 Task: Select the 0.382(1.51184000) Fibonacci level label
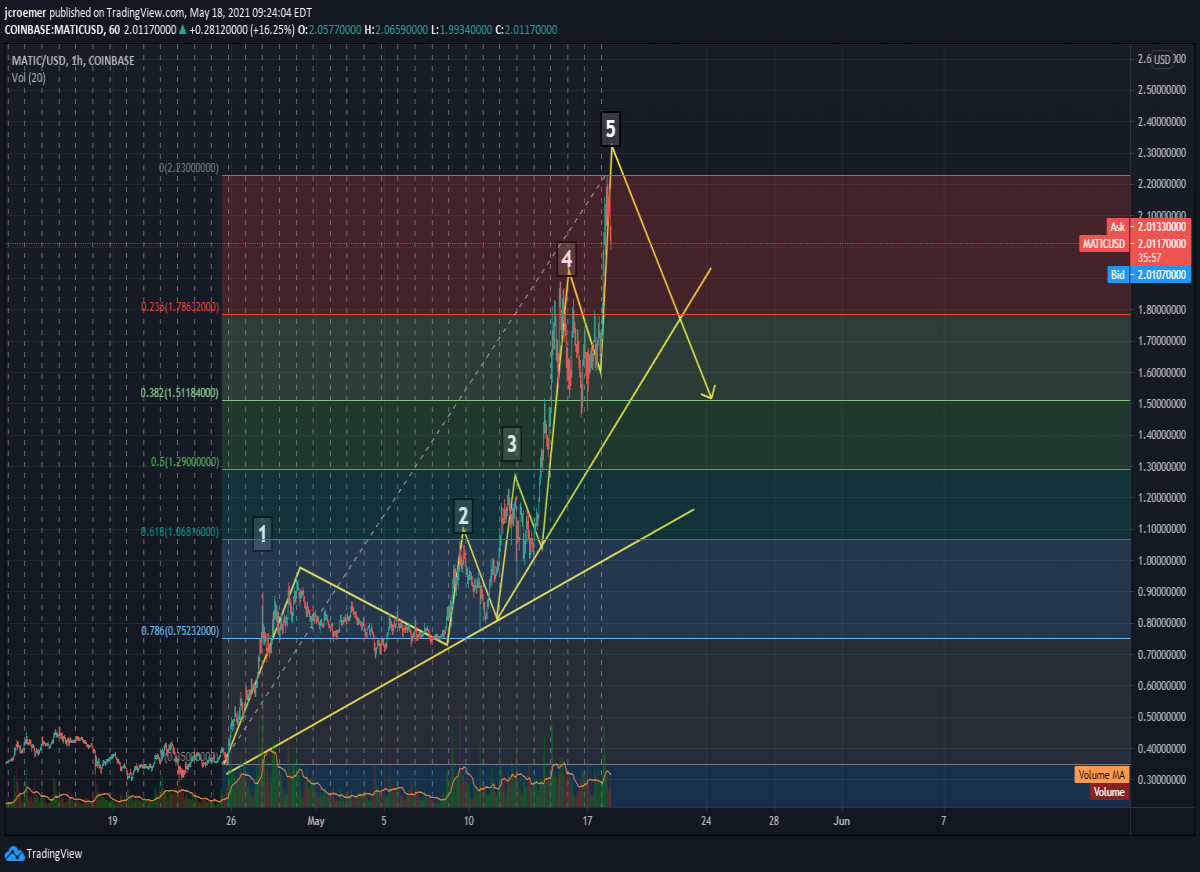180,393
